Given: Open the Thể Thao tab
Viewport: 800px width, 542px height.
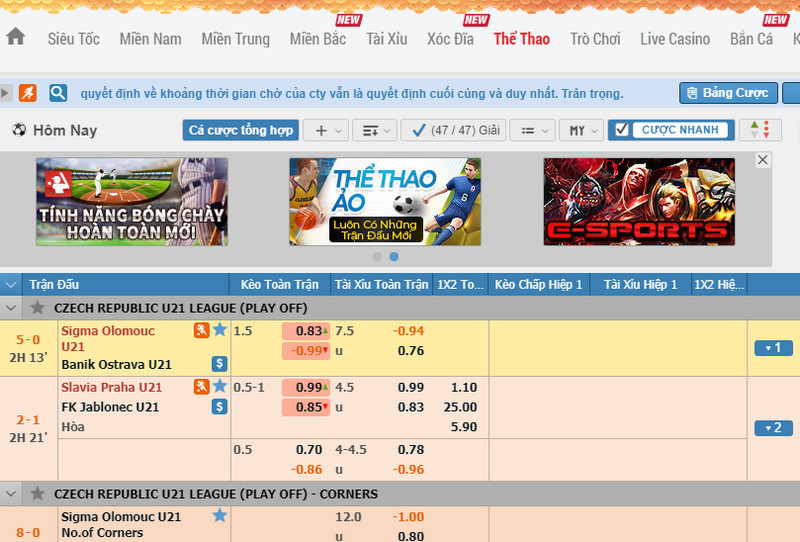Looking at the screenshot, I should [521, 39].
